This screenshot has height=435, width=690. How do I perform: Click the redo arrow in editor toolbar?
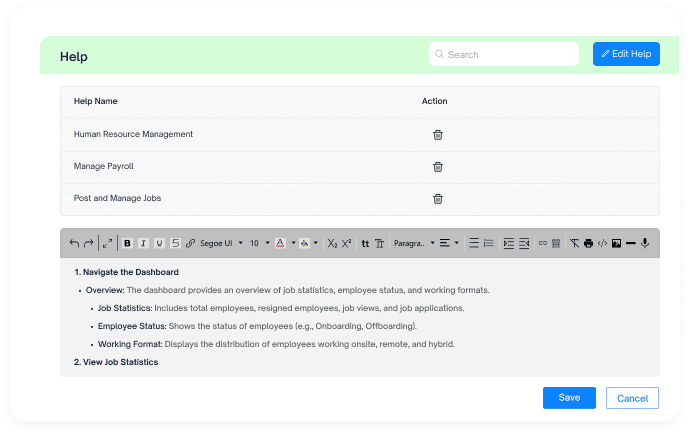point(88,243)
